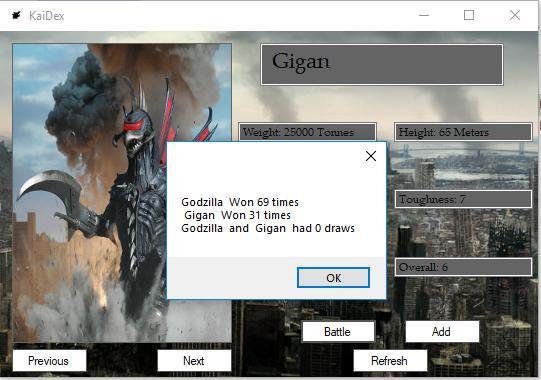Dismiss the battle results dialog with X

click(x=371, y=156)
